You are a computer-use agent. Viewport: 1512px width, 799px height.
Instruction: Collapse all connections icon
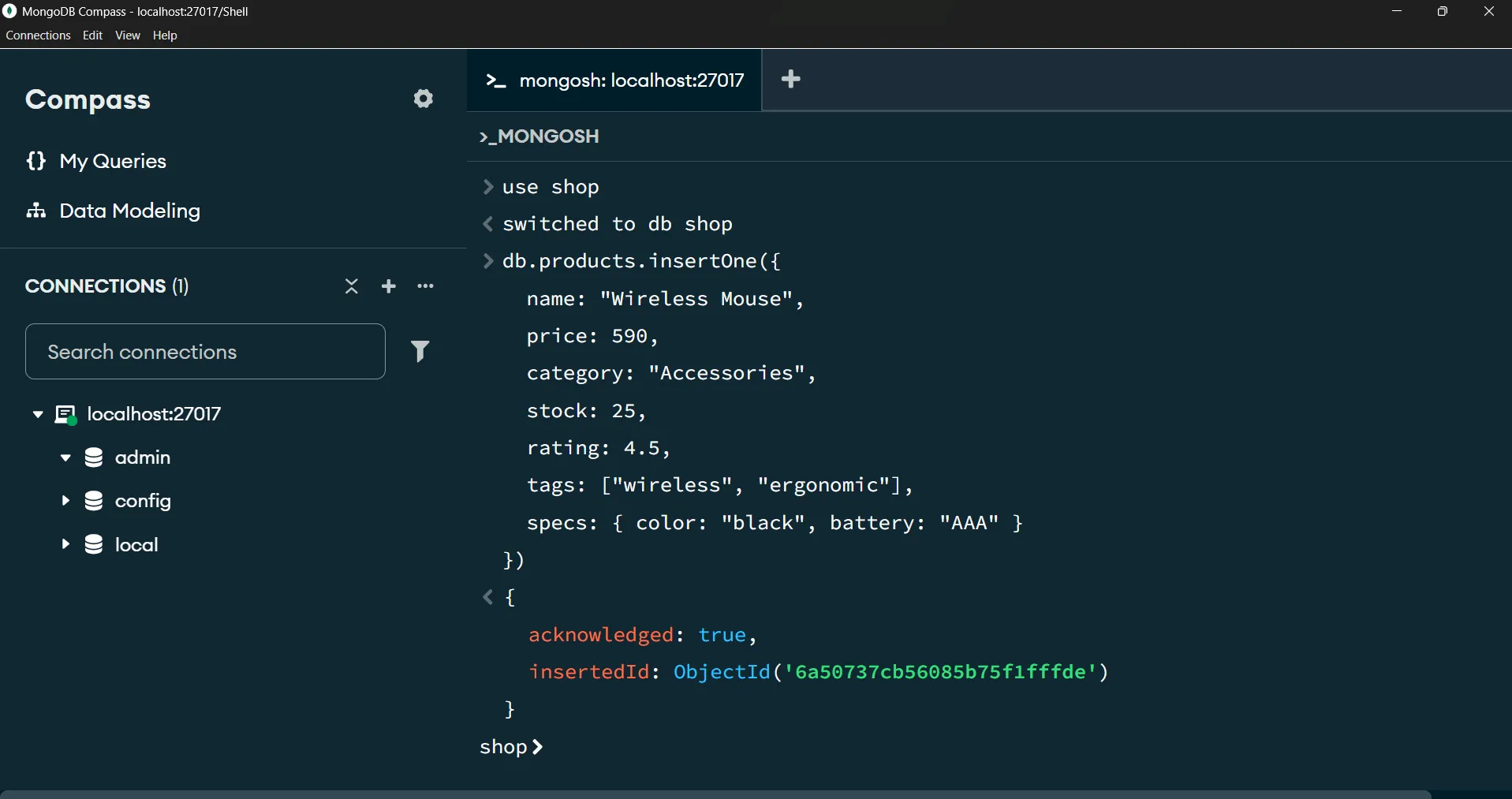click(x=352, y=286)
